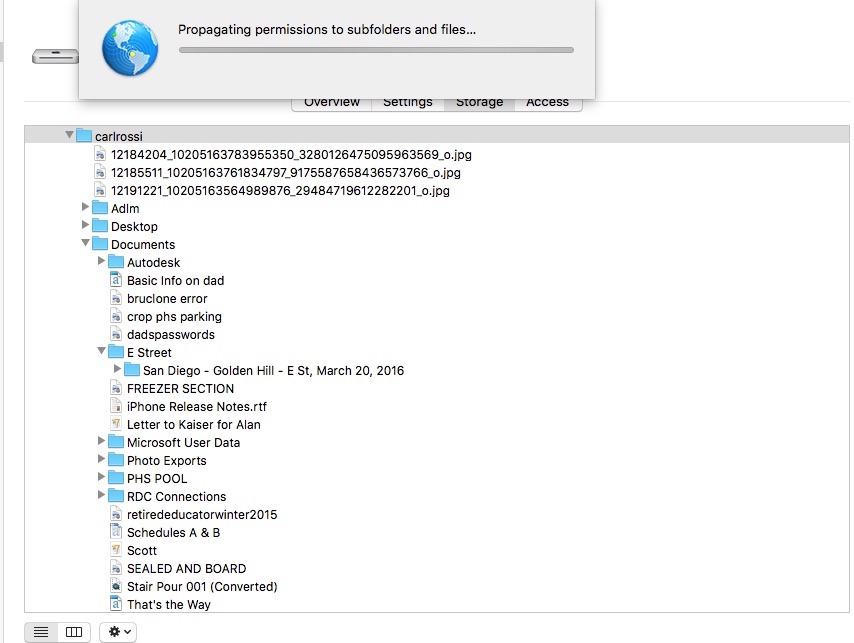Viewport: 854px width, 643px height.
Task: Switch to column view mode
Action: pyautogui.click(x=74, y=632)
